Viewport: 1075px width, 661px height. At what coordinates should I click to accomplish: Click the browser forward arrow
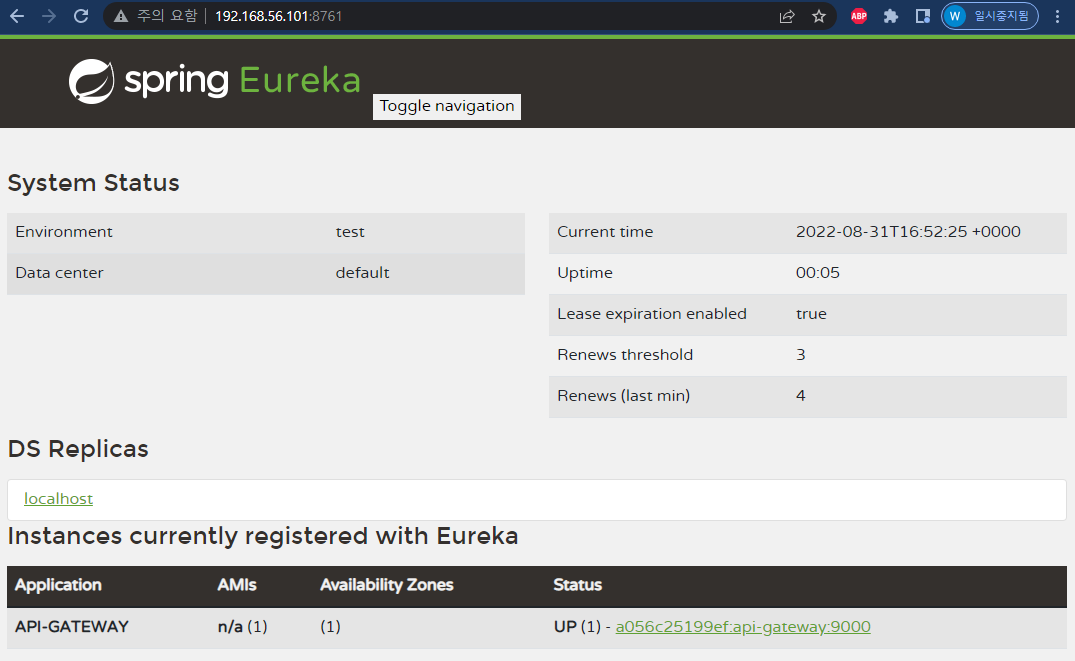pyautogui.click(x=49, y=16)
